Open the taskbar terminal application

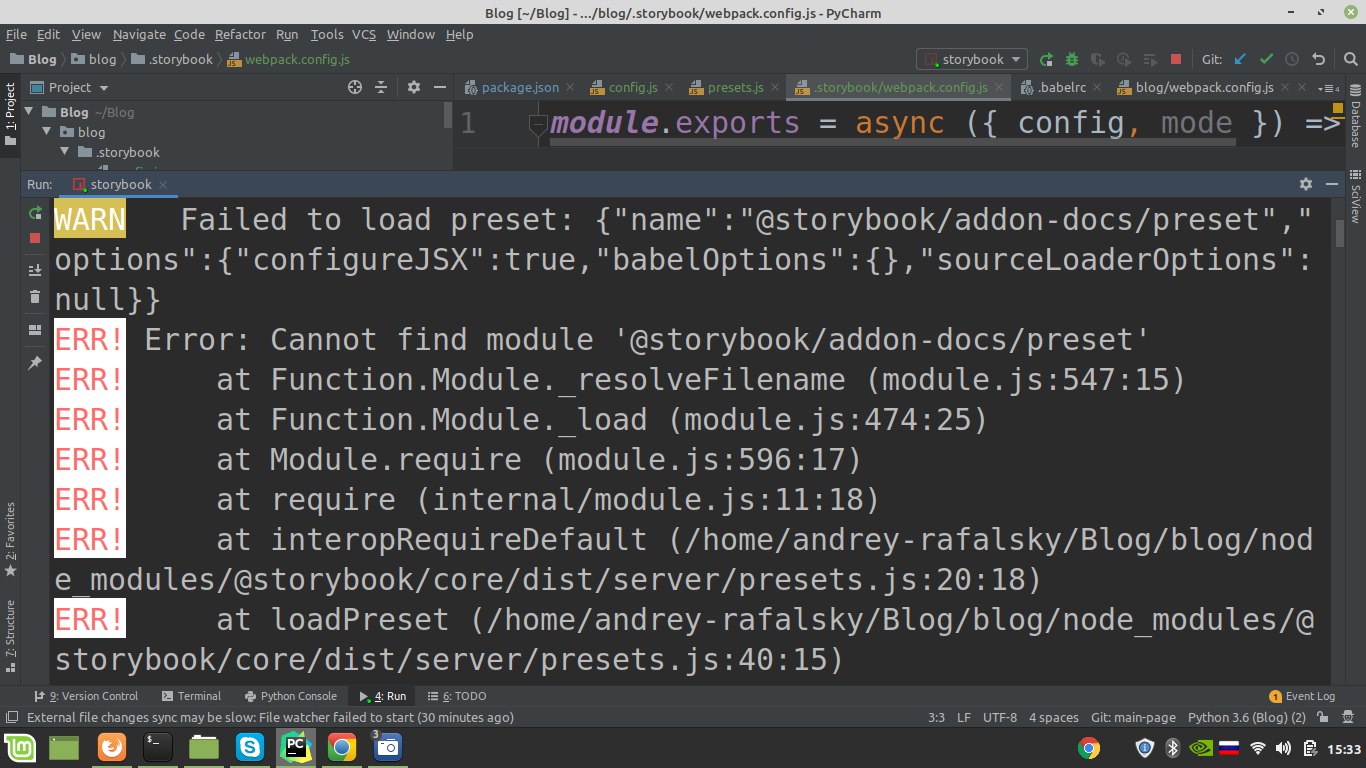pos(157,747)
